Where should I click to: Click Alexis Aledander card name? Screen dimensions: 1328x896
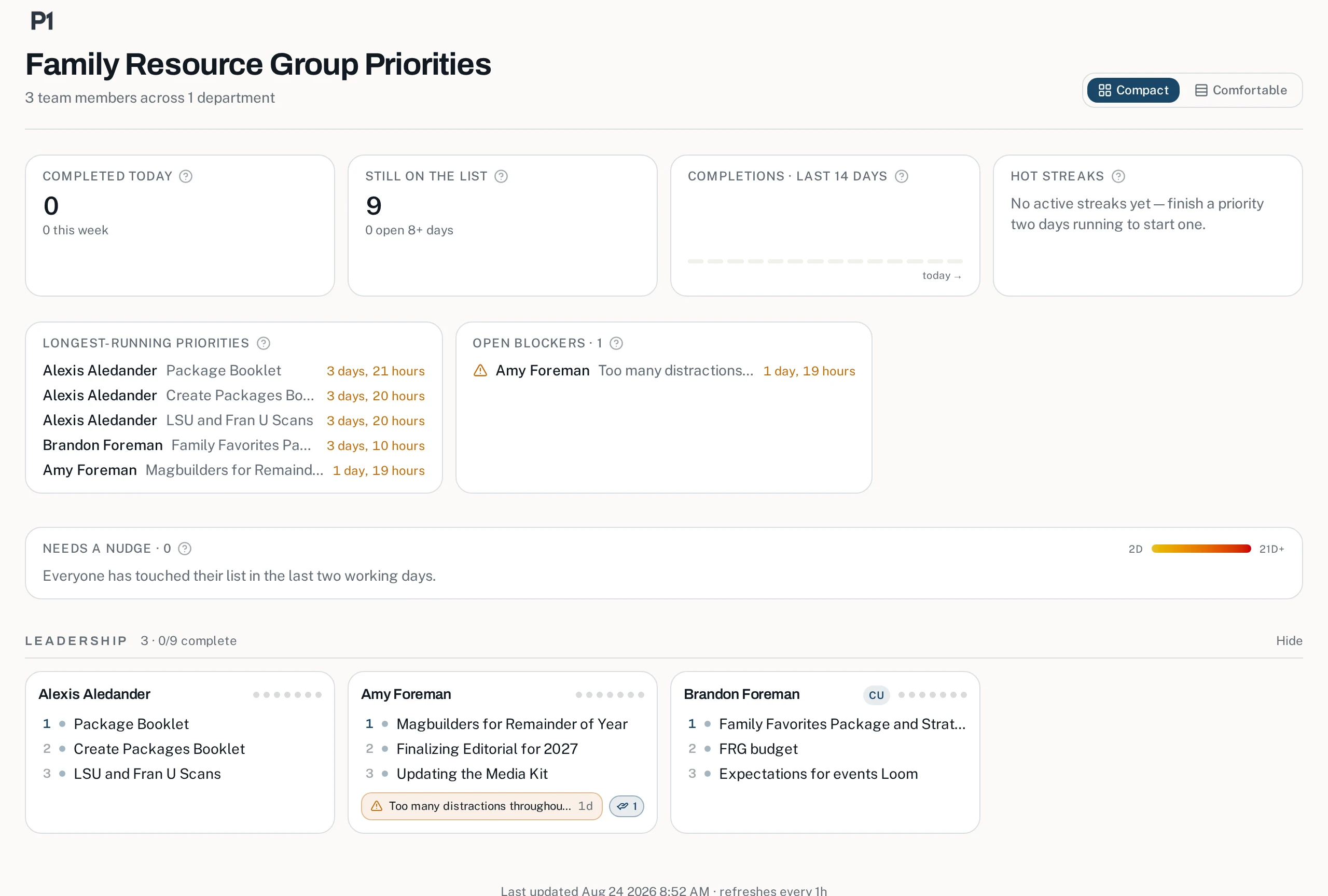click(94, 694)
